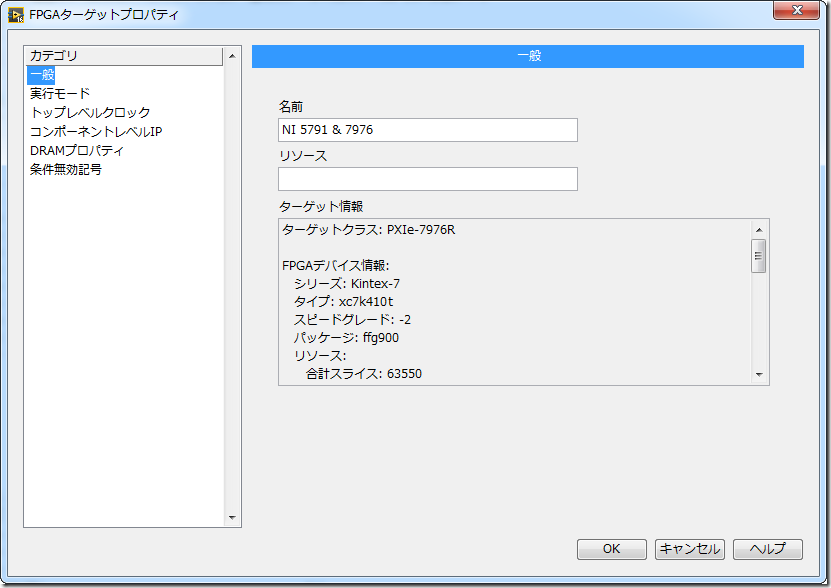Select the 一般 category
The image size is (831, 588).
(42, 75)
